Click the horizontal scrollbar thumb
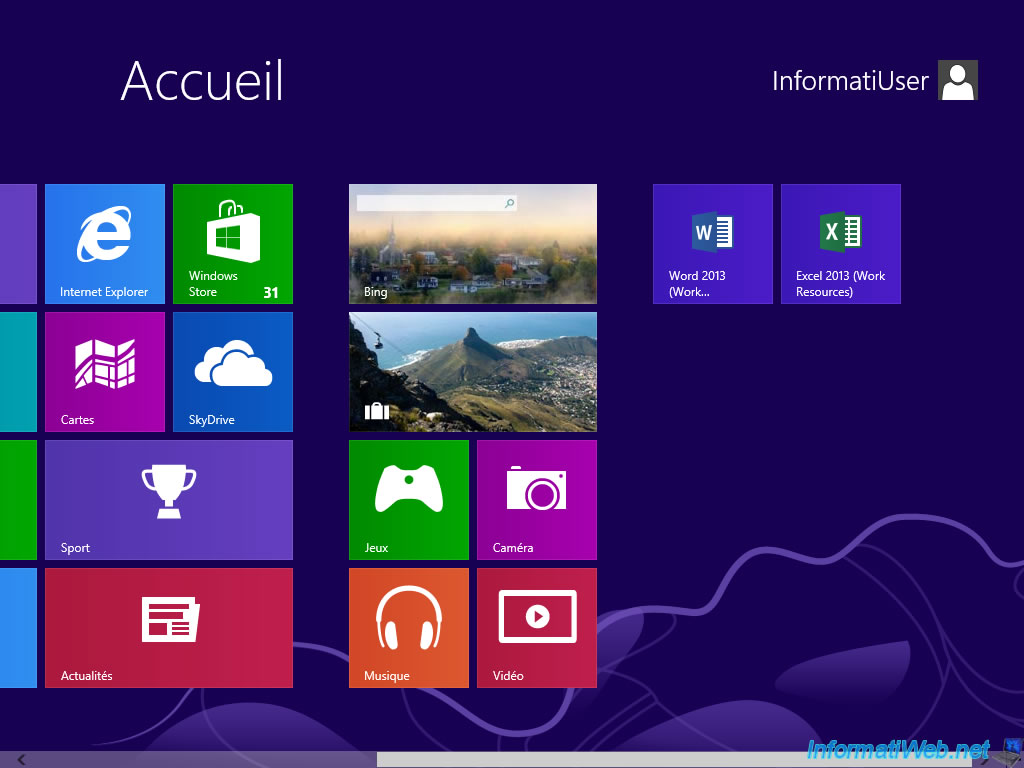 (674, 760)
